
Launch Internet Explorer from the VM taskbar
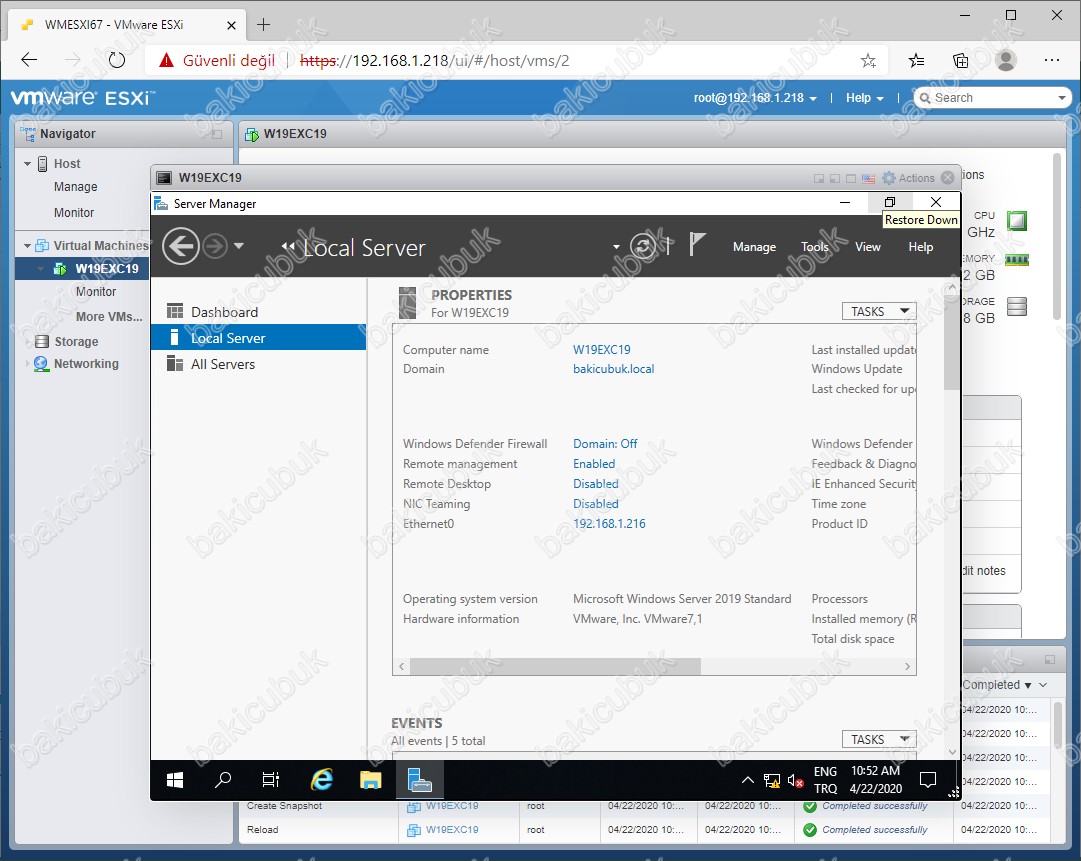tap(321, 780)
